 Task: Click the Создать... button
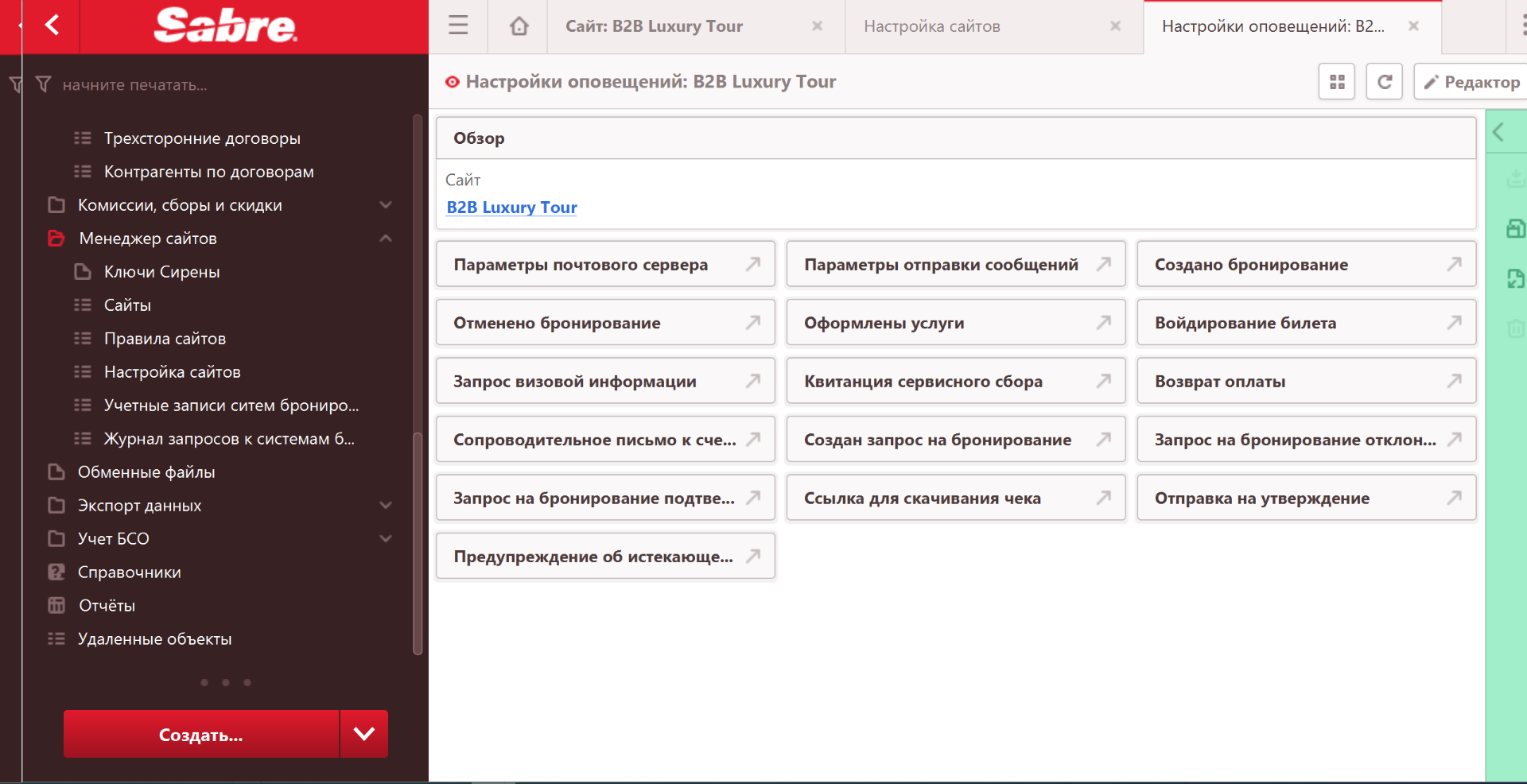pyautogui.click(x=201, y=734)
